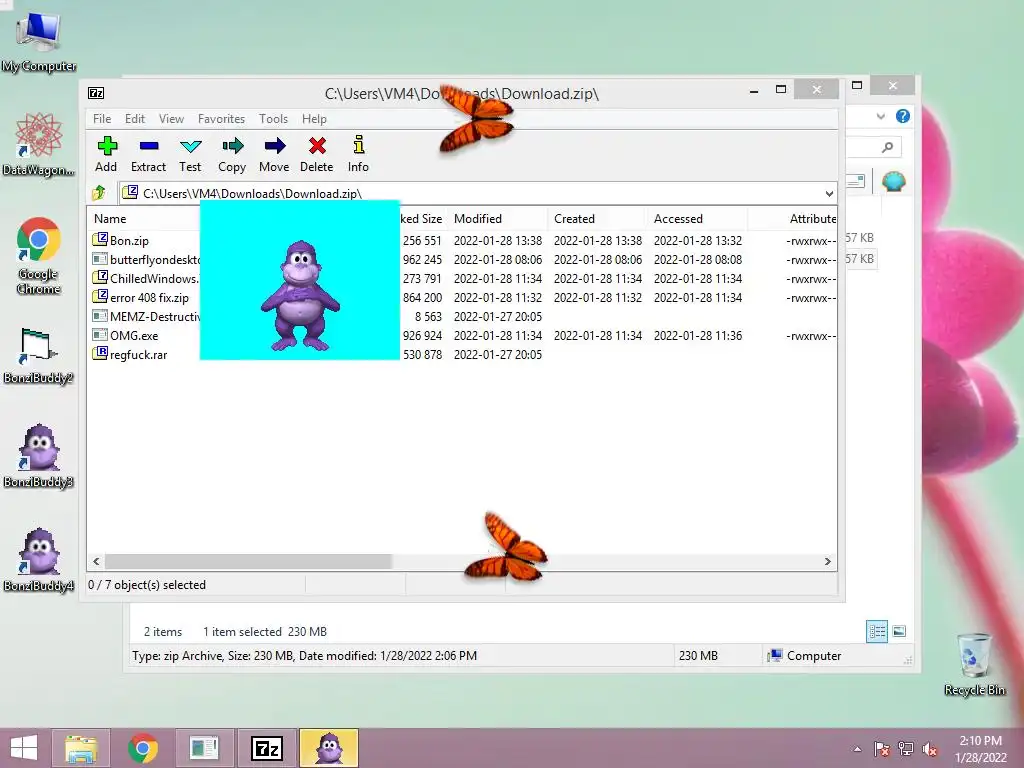Screen dimensions: 1024x768
Task: Show hidden tray icons arrow
Action: click(857, 749)
